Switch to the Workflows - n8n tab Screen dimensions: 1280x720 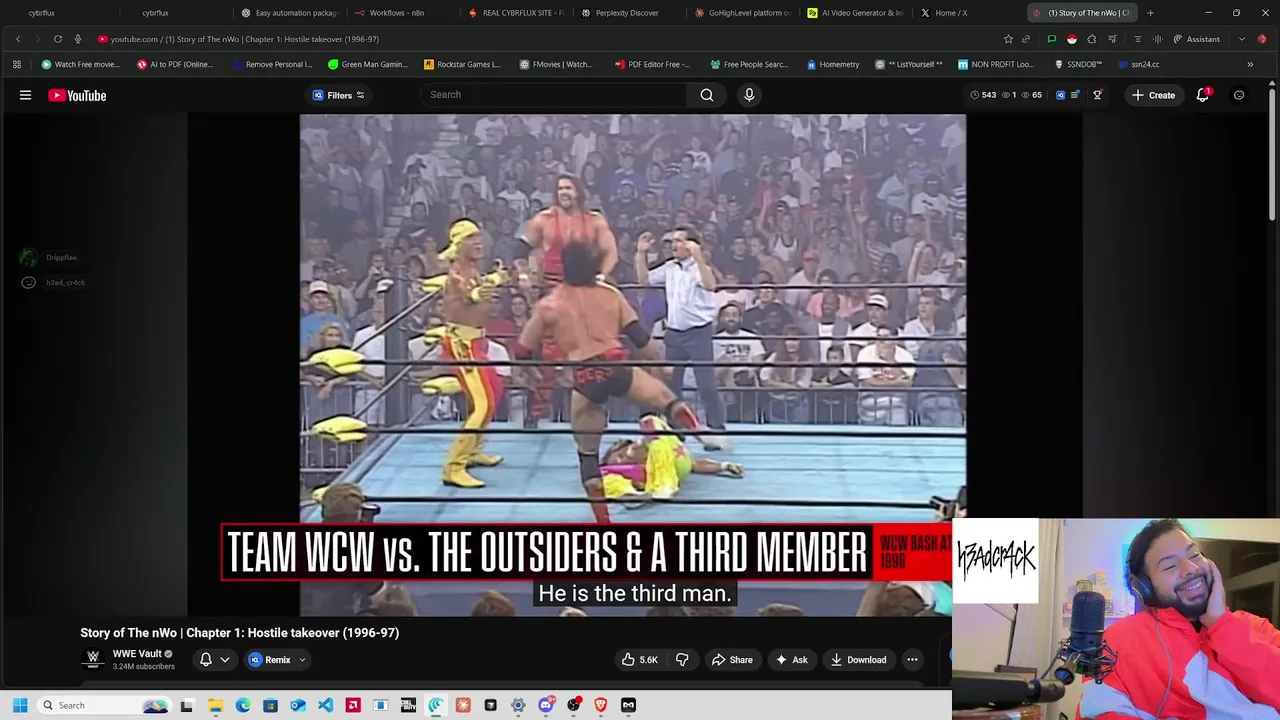coord(397,13)
